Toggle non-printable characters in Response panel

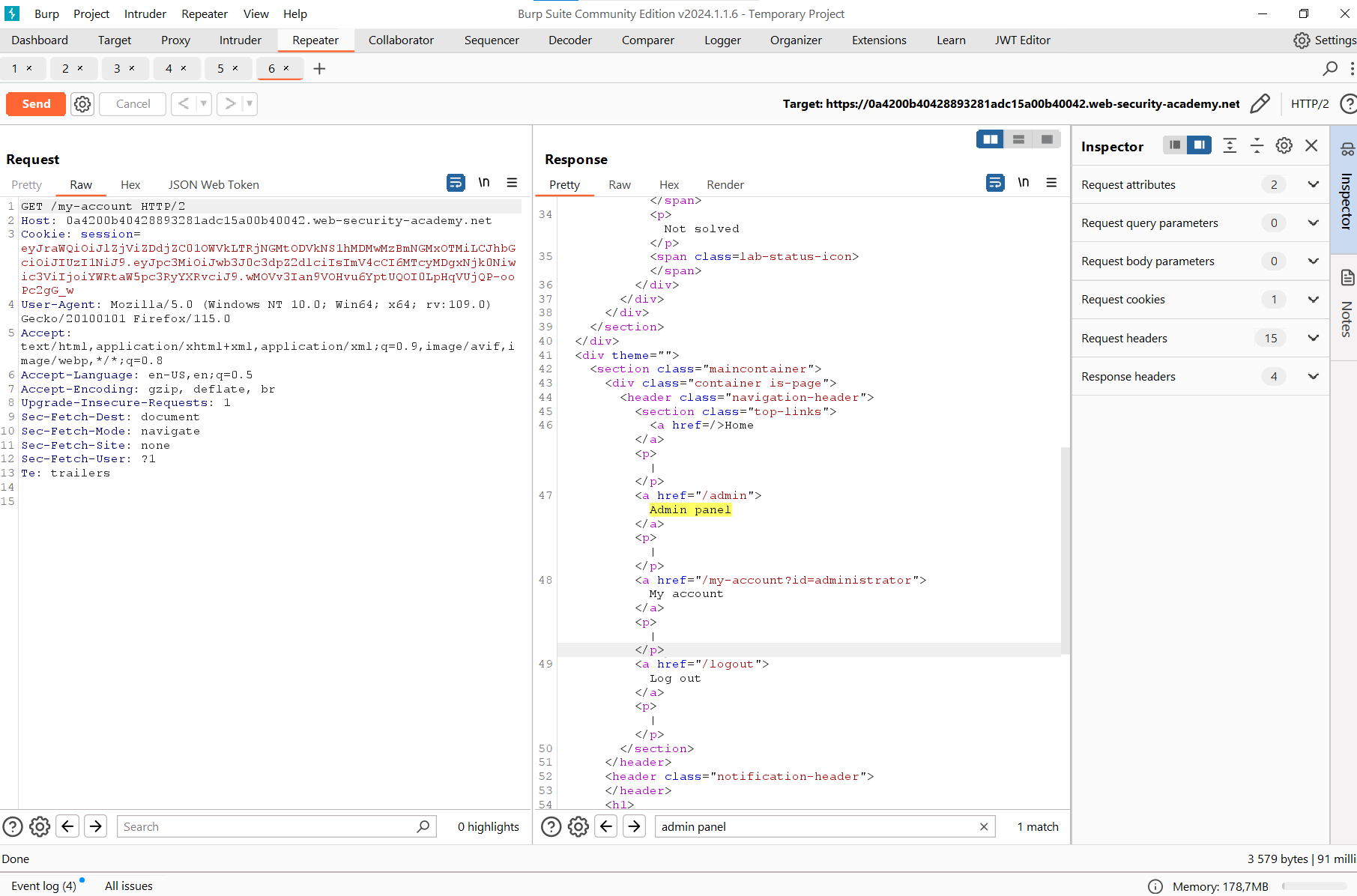(1024, 182)
